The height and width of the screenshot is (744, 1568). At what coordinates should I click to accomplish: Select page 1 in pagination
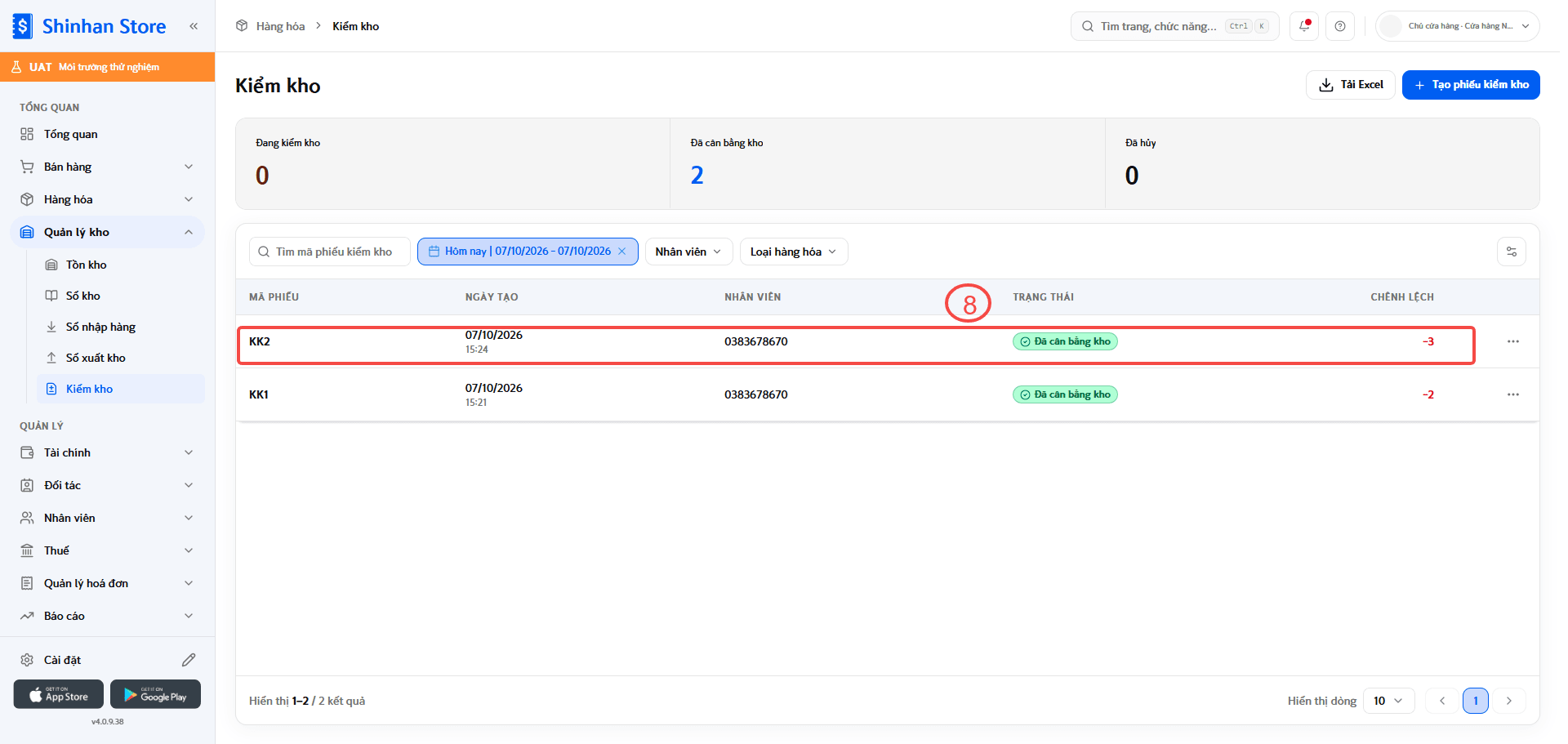point(1476,701)
